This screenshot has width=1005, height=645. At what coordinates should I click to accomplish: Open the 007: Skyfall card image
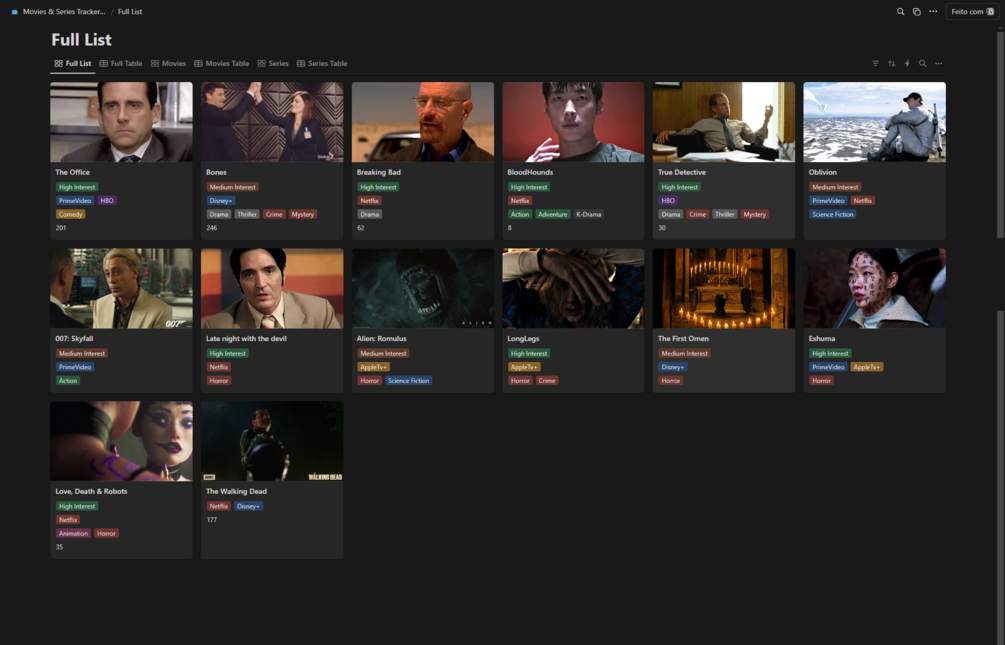[121, 289]
